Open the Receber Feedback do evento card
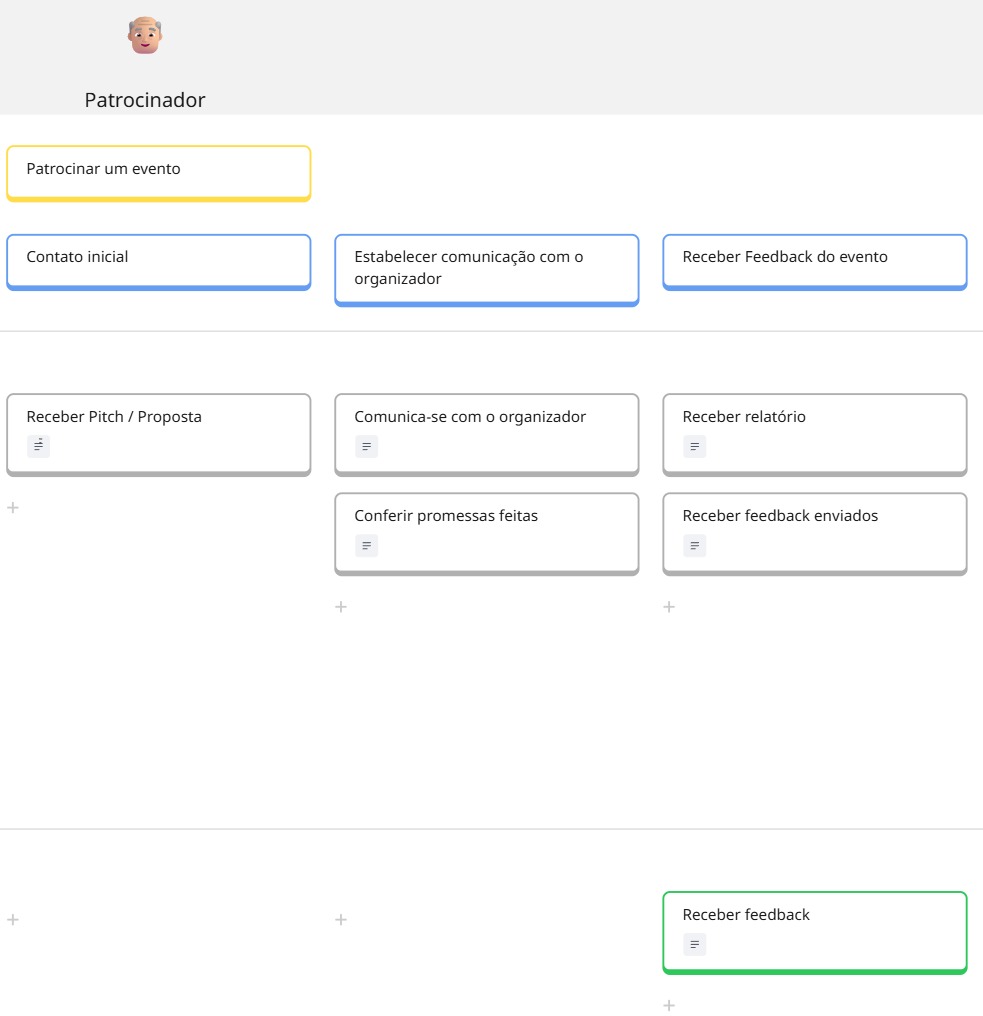Image resolution: width=983 pixels, height=1016 pixels. 814,260
